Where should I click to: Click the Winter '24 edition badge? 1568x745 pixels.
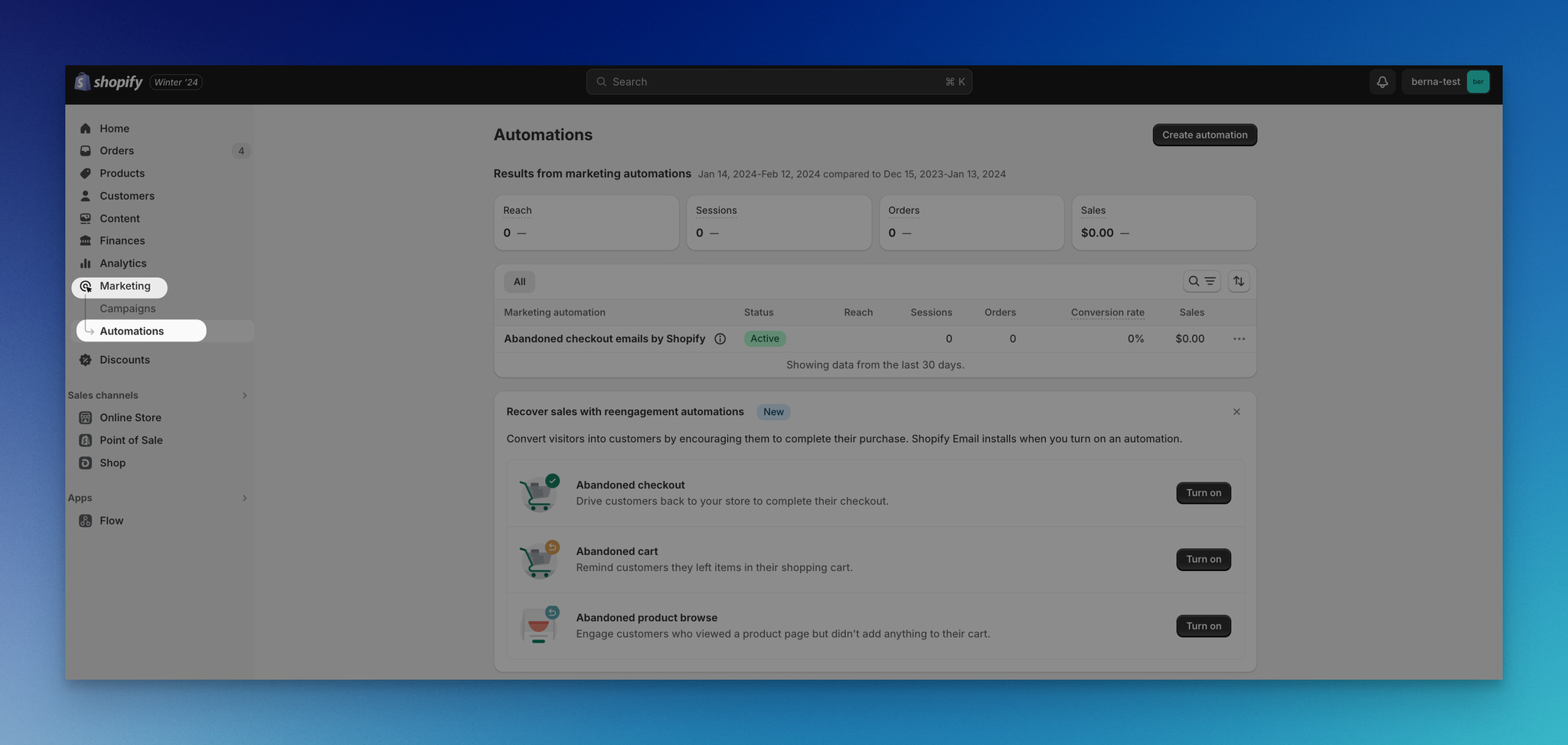(x=175, y=82)
